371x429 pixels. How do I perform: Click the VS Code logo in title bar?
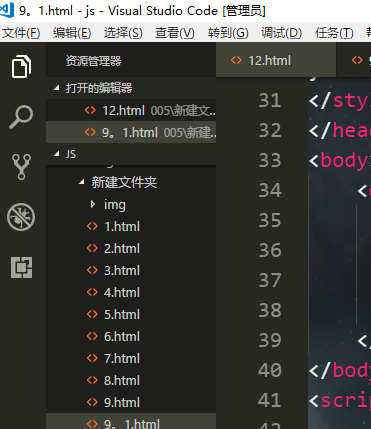(x=7, y=10)
